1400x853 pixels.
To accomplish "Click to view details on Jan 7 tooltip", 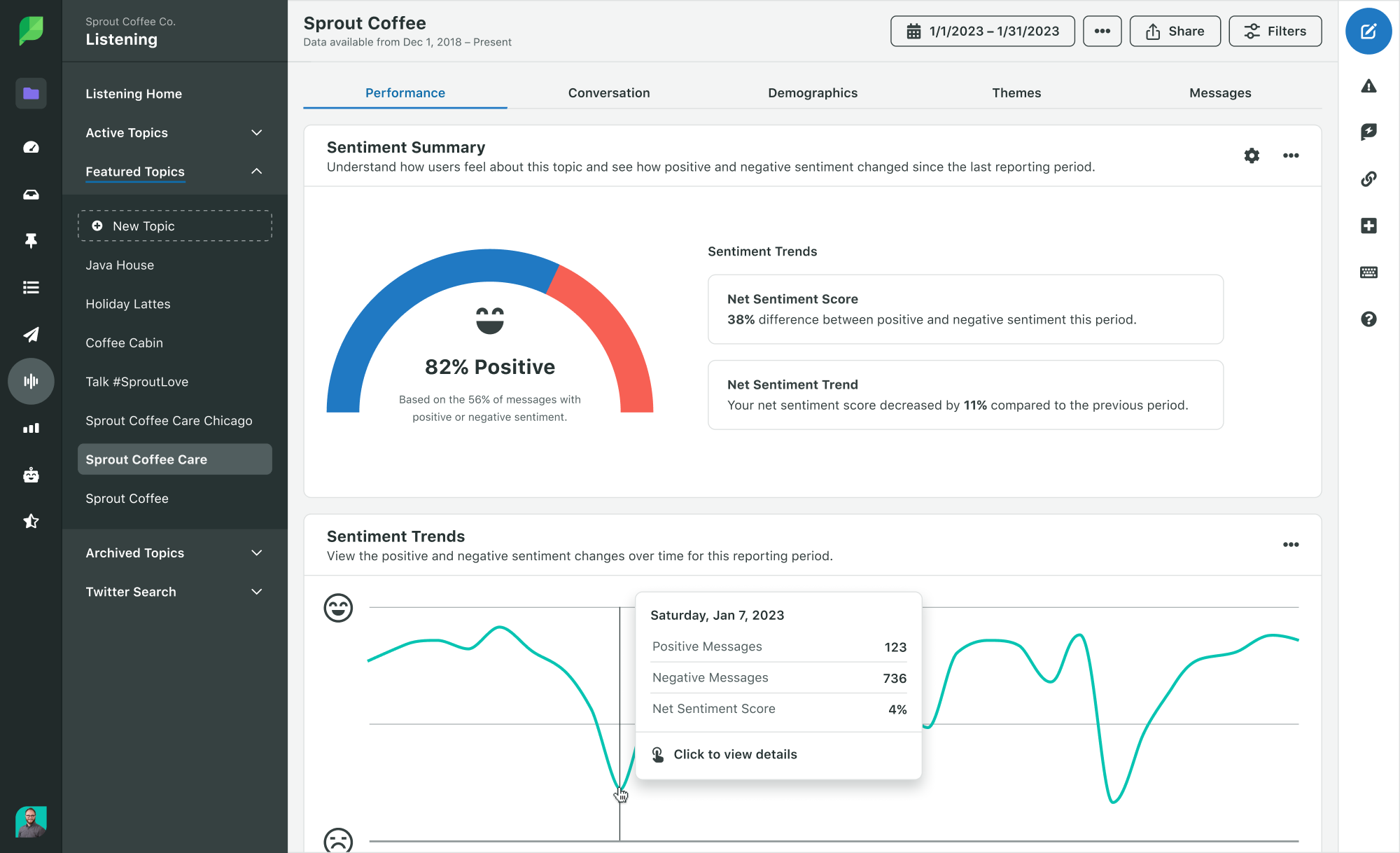I will (x=735, y=753).
